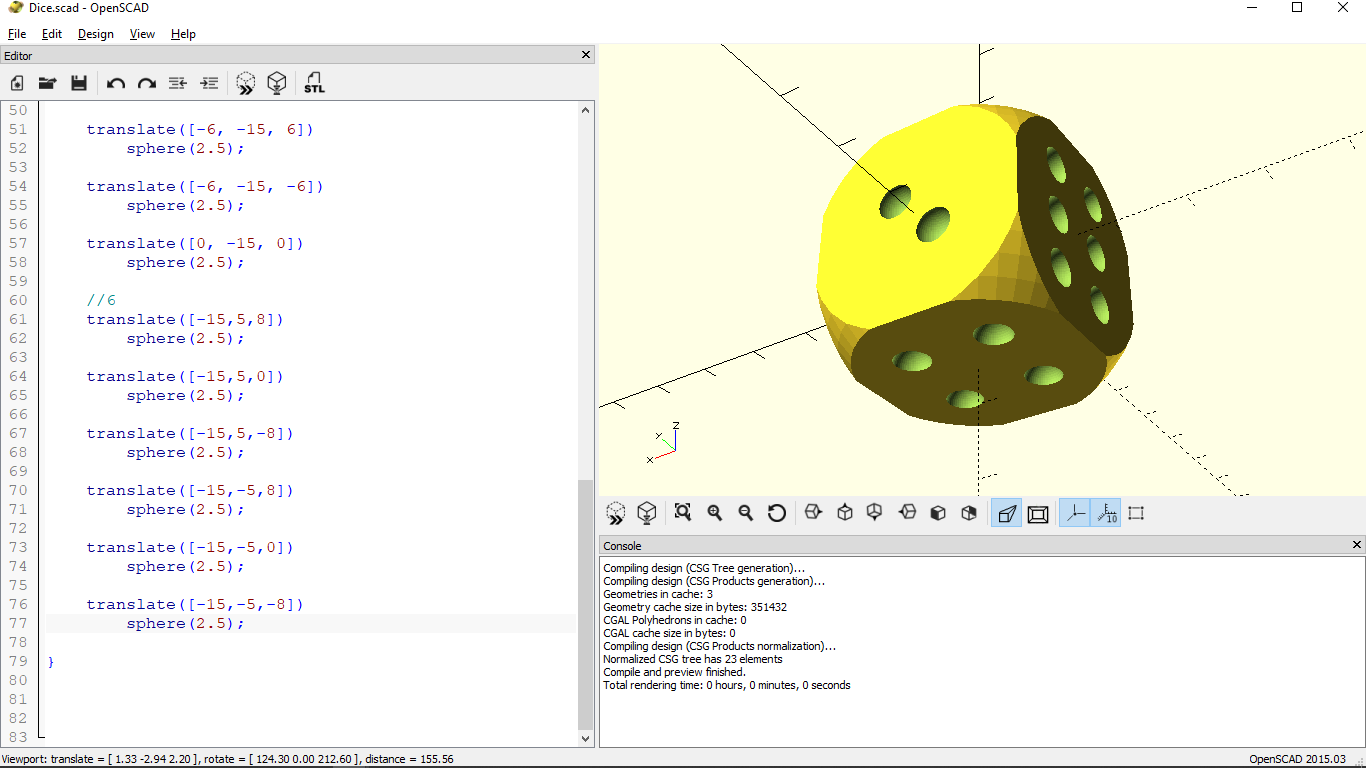Enable Perspective projection
Image resolution: width=1366 pixels, height=768 pixels.
[x=1007, y=513]
